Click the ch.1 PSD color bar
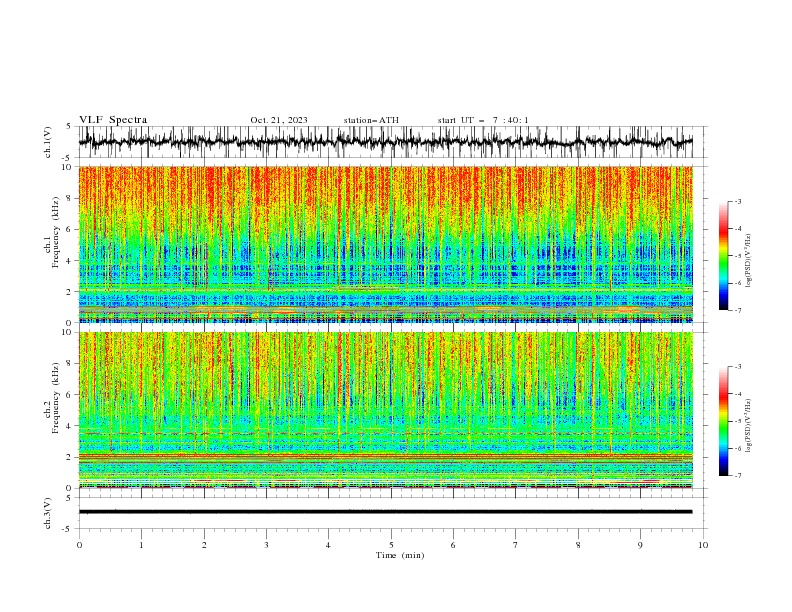The width and height of the screenshot is (792, 612). [x=723, y=256]
